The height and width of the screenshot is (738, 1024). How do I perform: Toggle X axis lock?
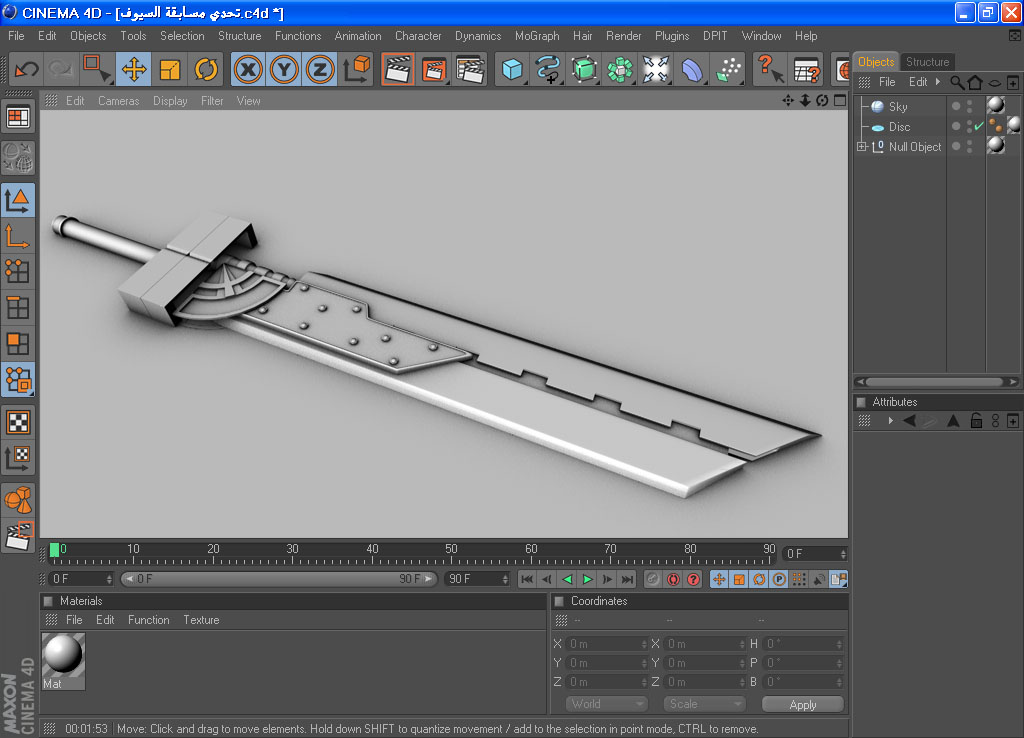pyautogui.click(x=248, y=69)
